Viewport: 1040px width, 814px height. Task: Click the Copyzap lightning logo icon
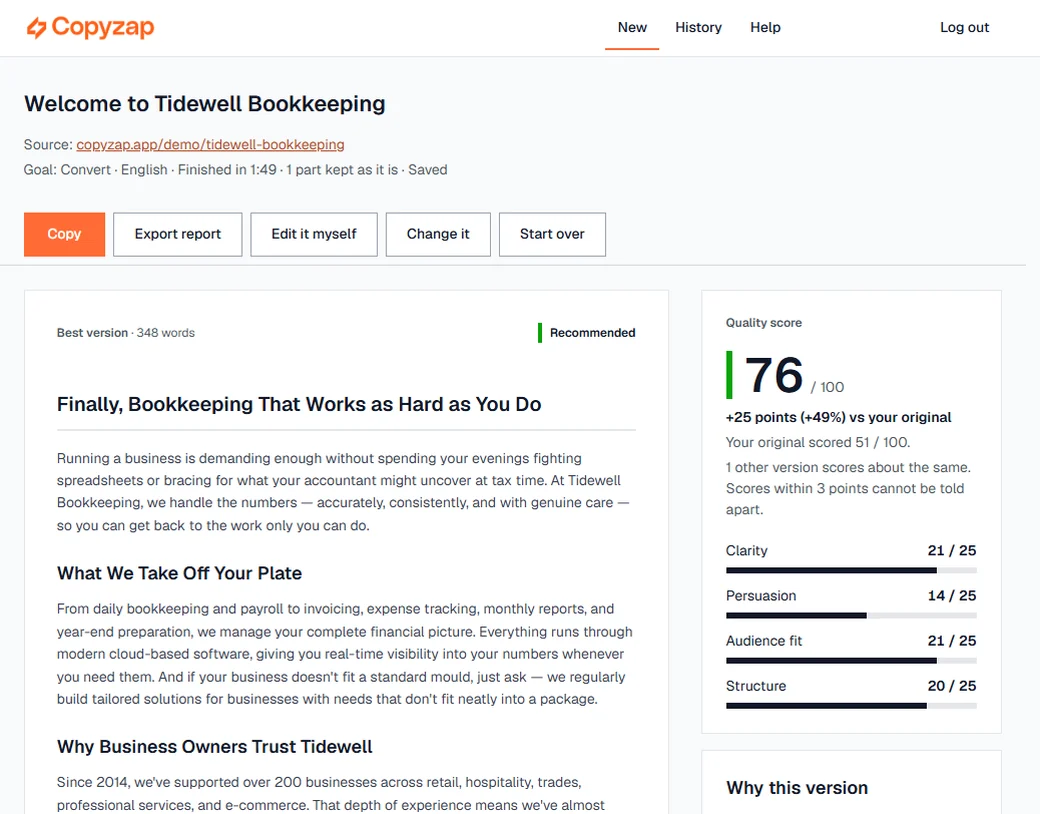[36, 28]
